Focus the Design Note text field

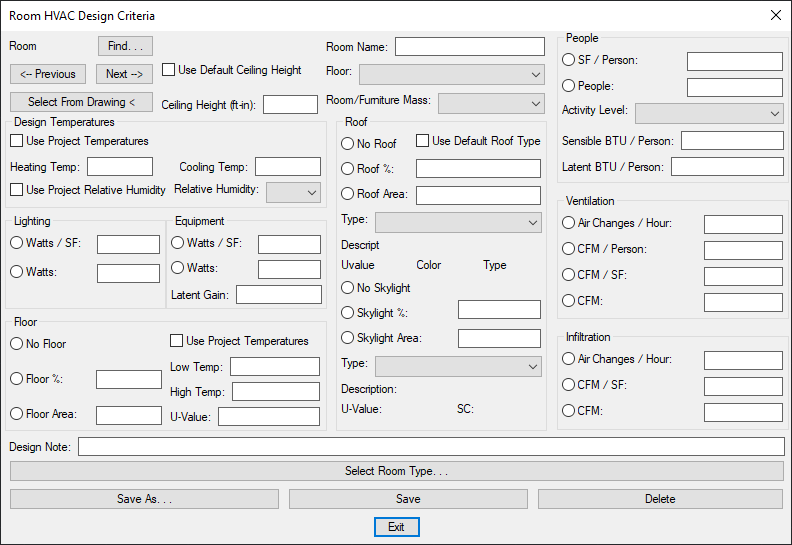(431, 447)
